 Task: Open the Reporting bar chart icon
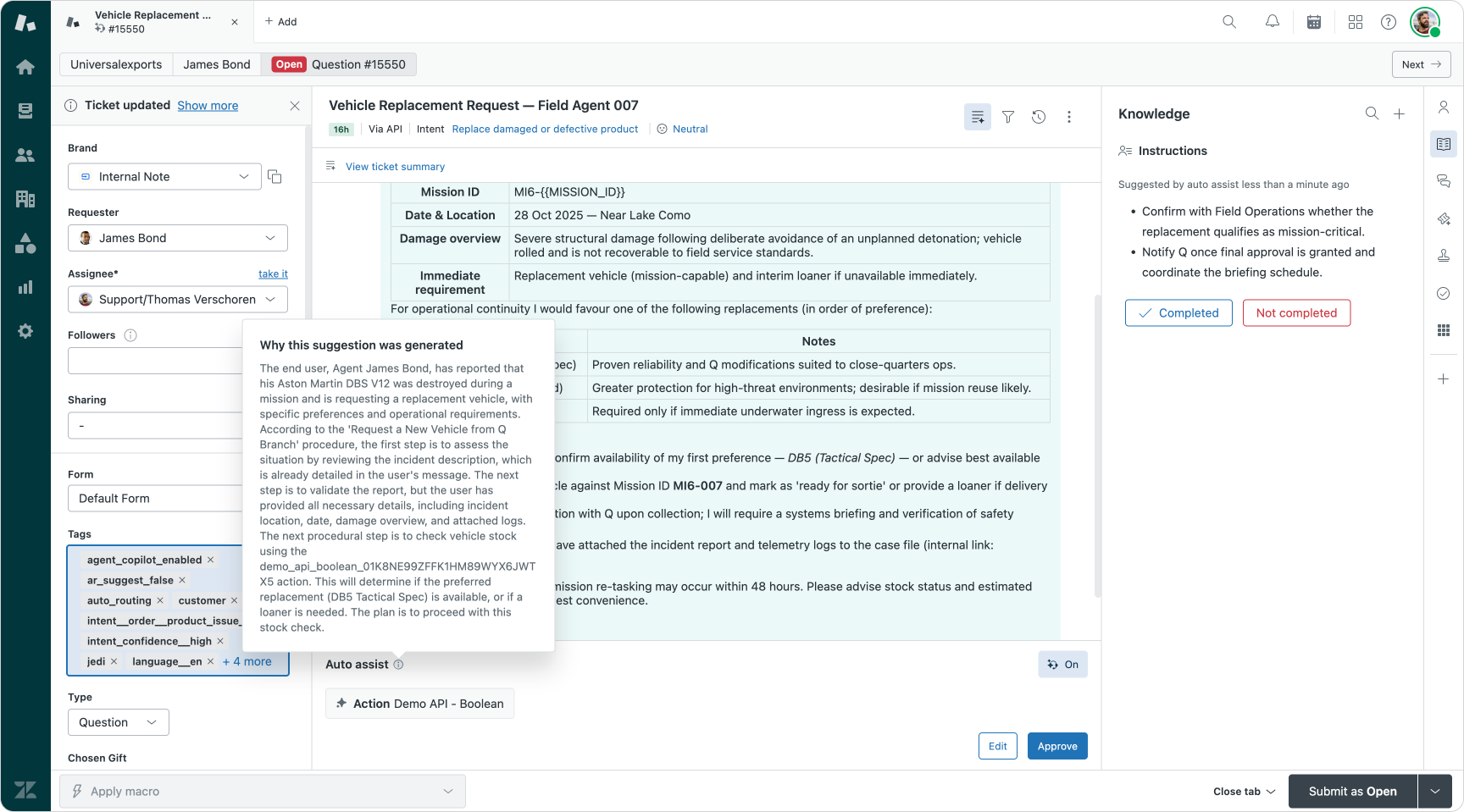click(x=25, y=287)
